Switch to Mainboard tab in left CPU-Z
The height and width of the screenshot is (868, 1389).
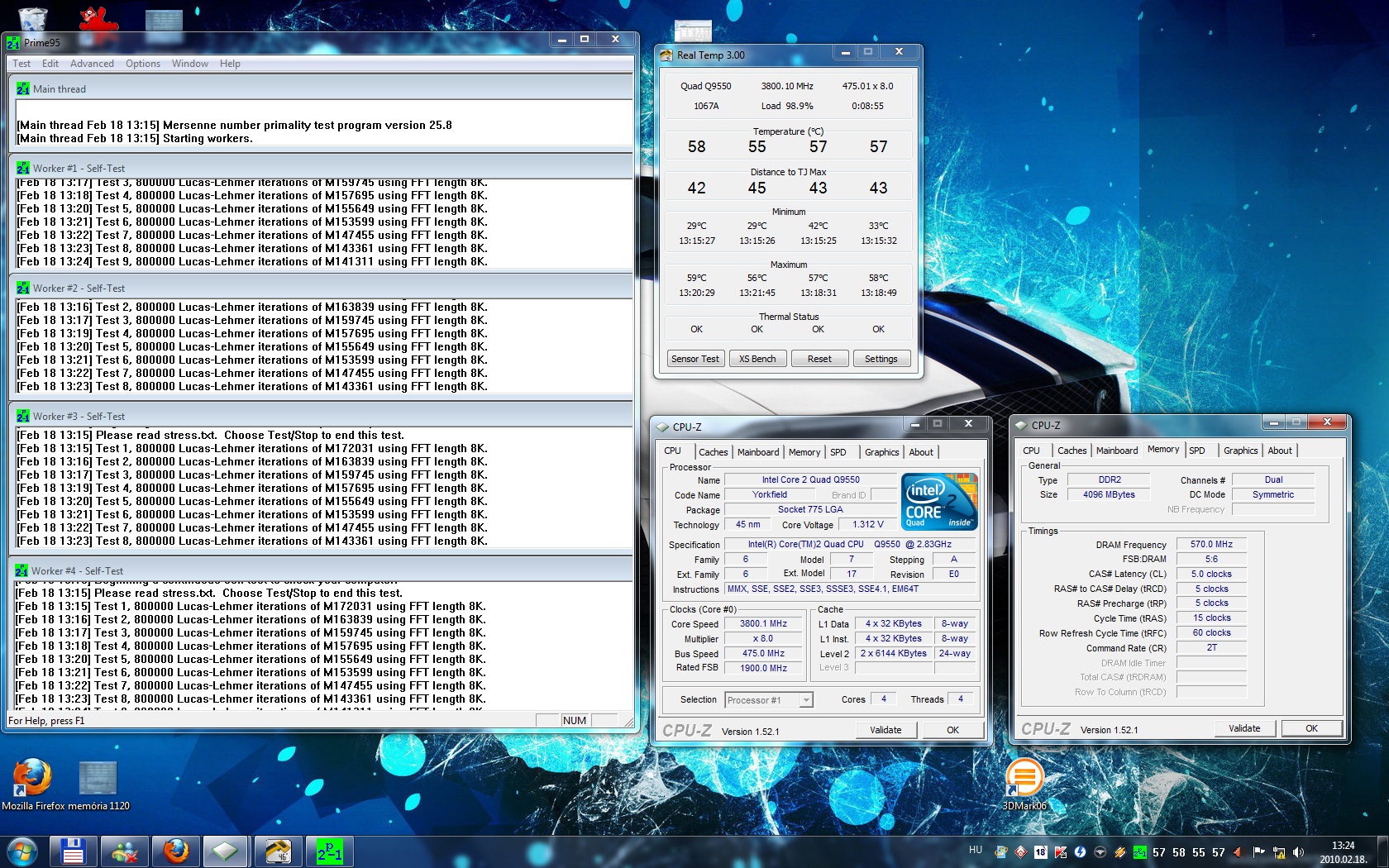coord(758,452)
